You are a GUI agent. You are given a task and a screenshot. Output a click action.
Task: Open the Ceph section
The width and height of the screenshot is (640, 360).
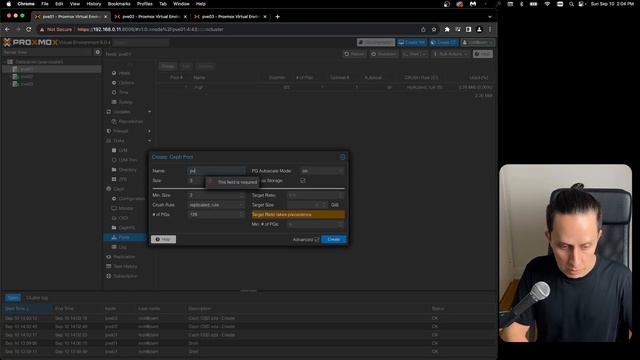[x=119, y=189]
